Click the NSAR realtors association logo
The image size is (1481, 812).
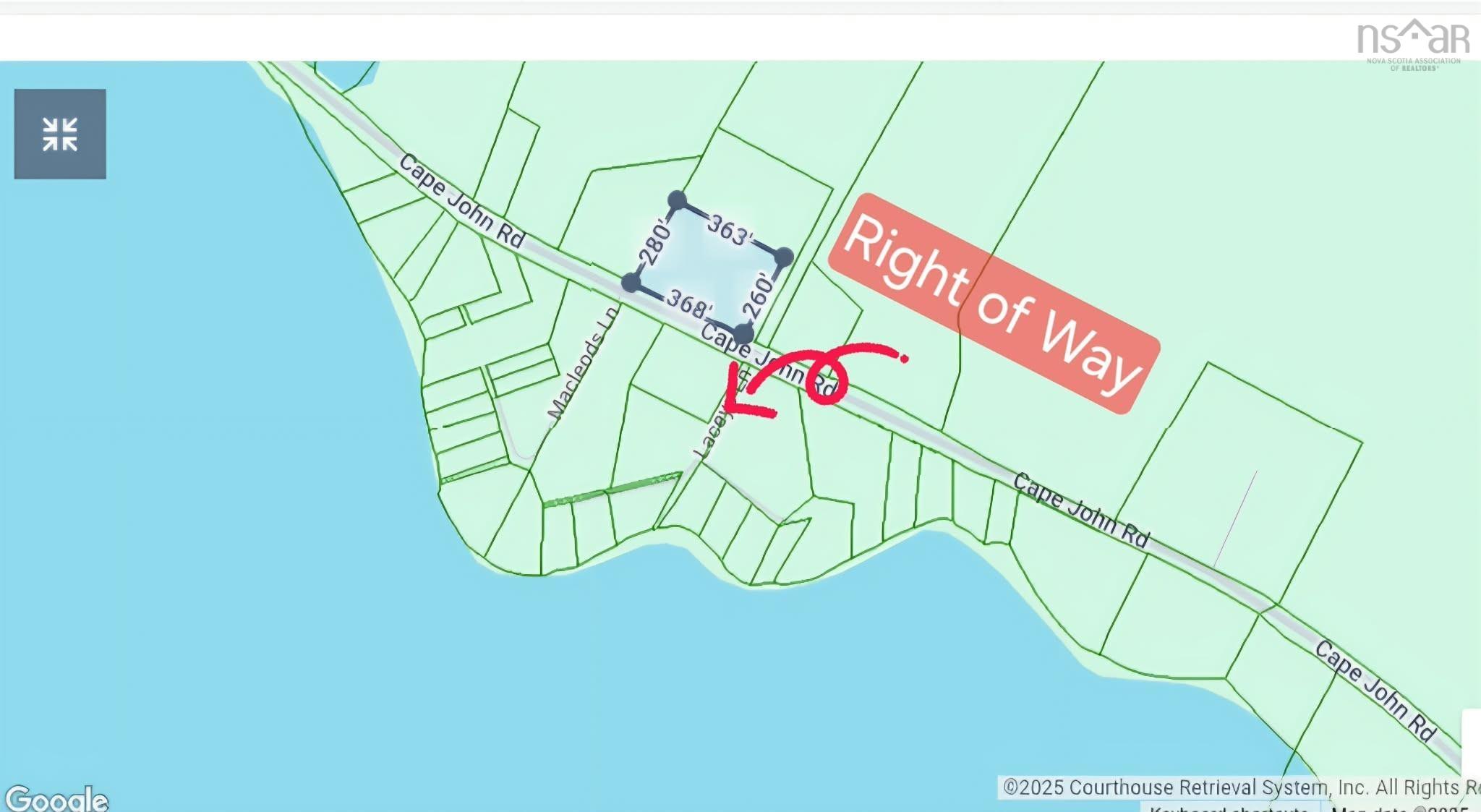pyautogui.click(x=1413, y=45)
